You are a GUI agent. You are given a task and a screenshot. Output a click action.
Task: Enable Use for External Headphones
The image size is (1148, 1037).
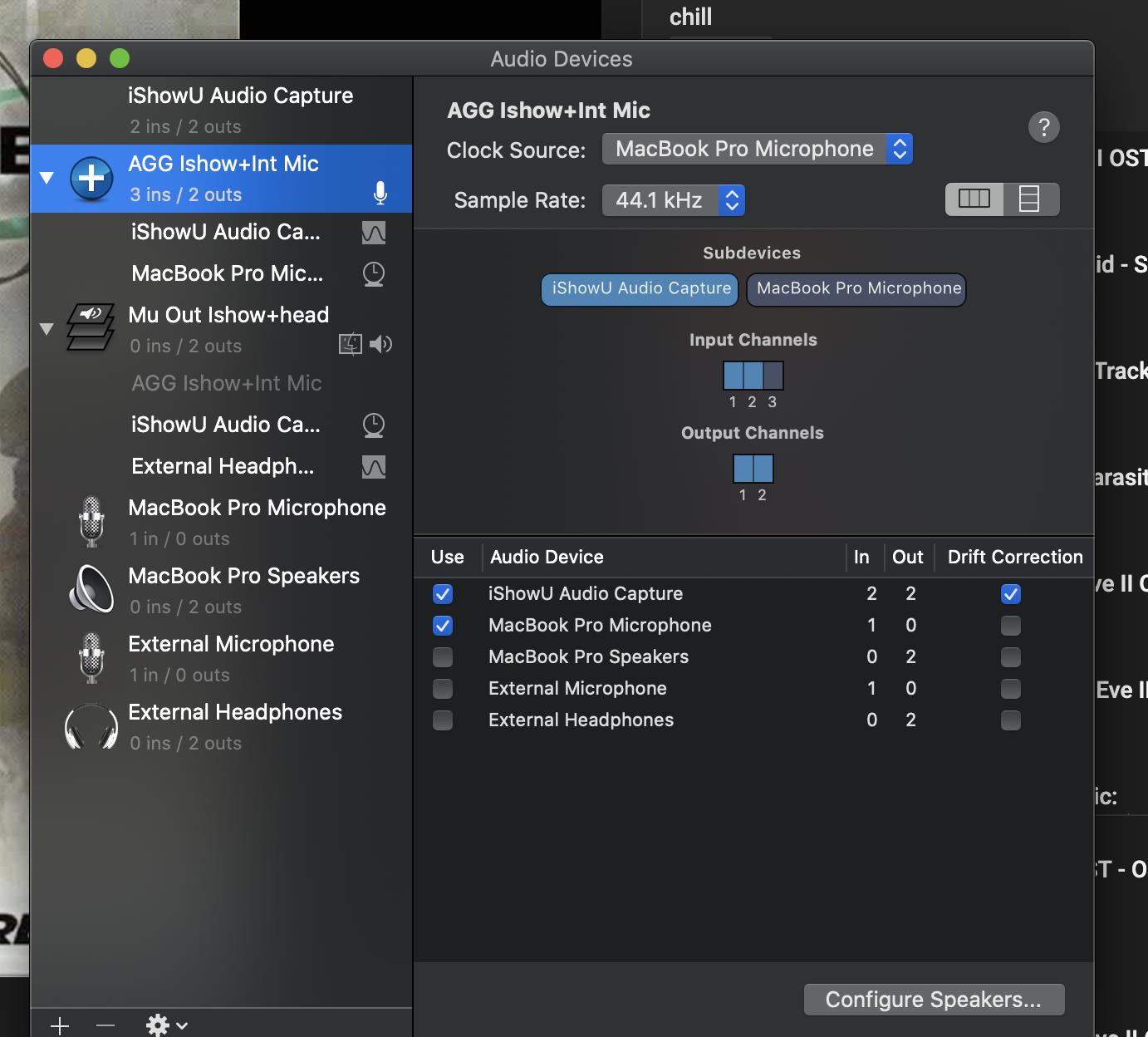(x=443, y=720)
